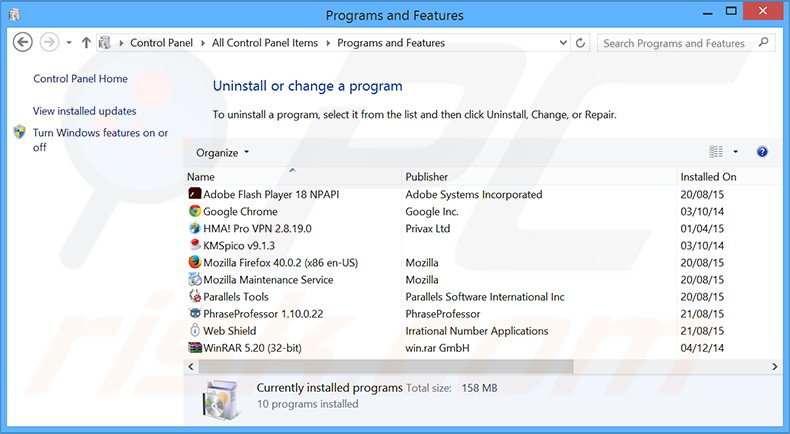Click the Adobe Flash Player icon

click(194, 194)
